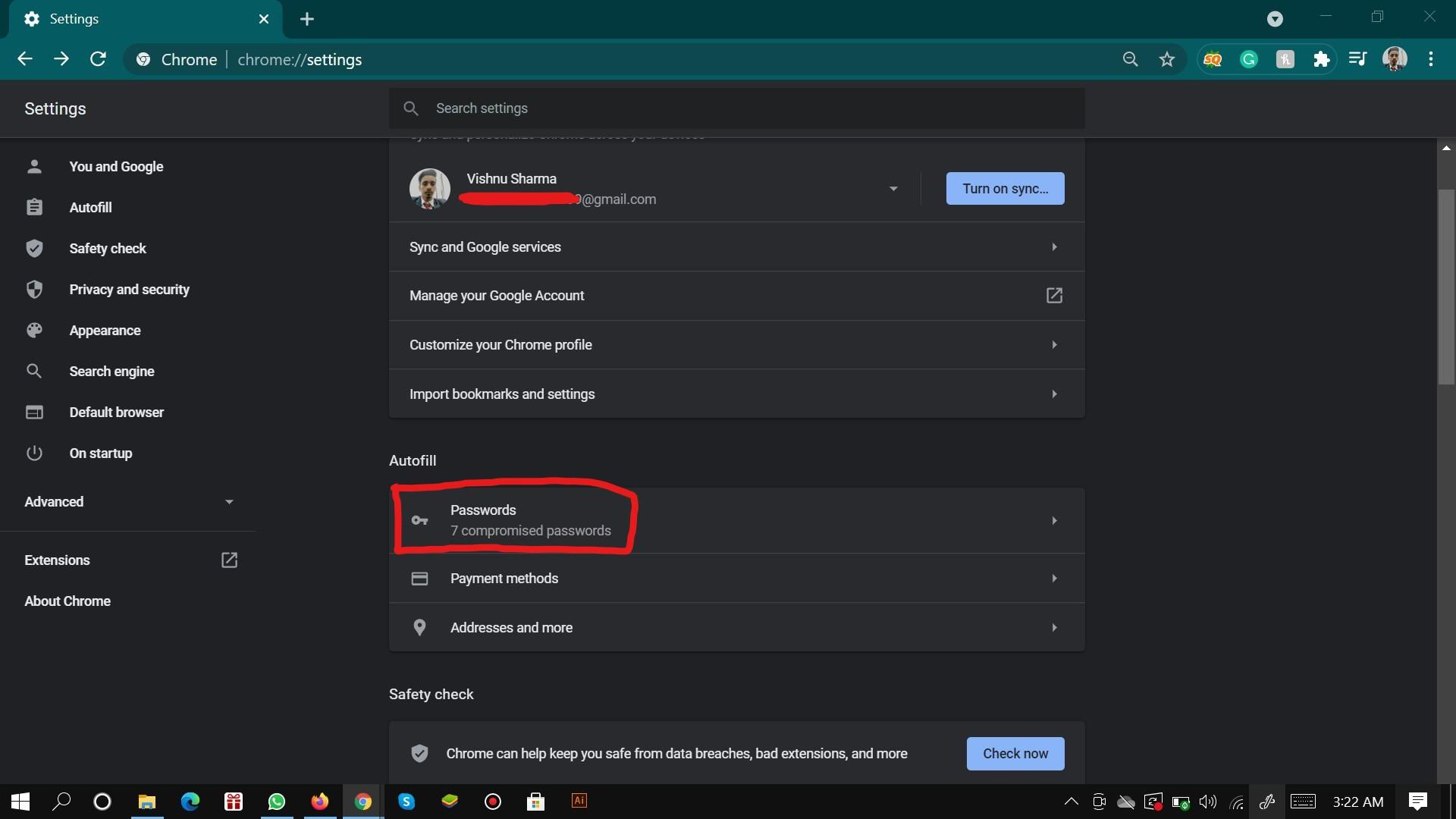
Task: Open the zoom magnifier in address bar
Action: coord(1131,59)
